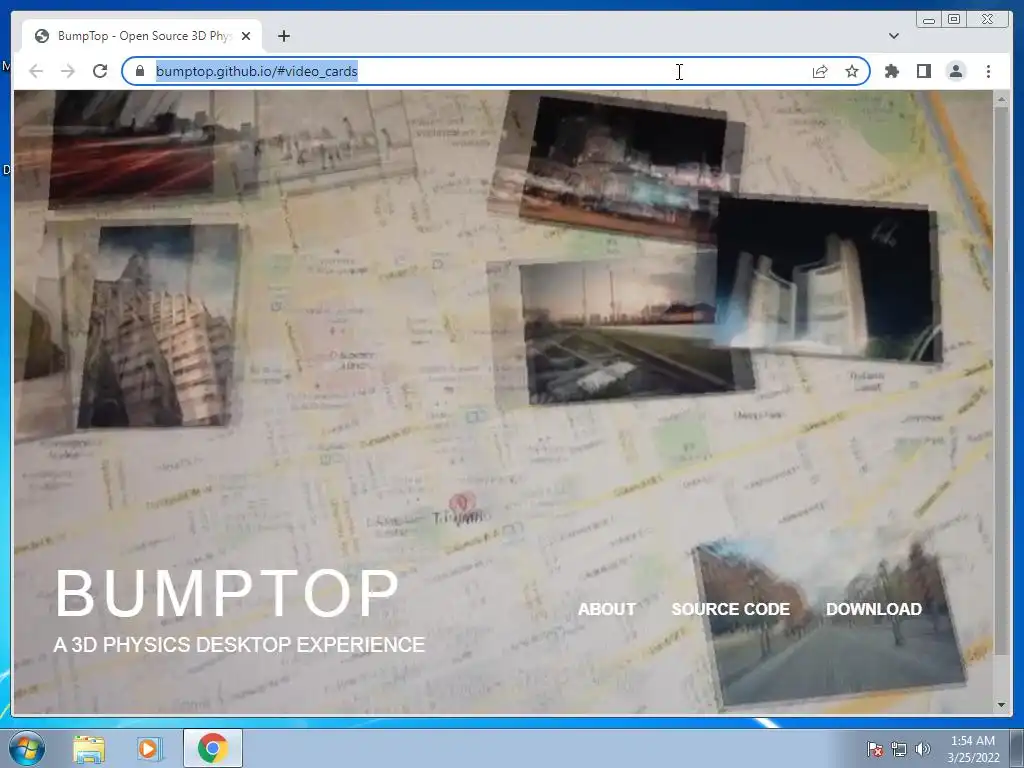View site information via lock icon
This screenshot has height=768, width=1024.
click(x=140, y=71)
